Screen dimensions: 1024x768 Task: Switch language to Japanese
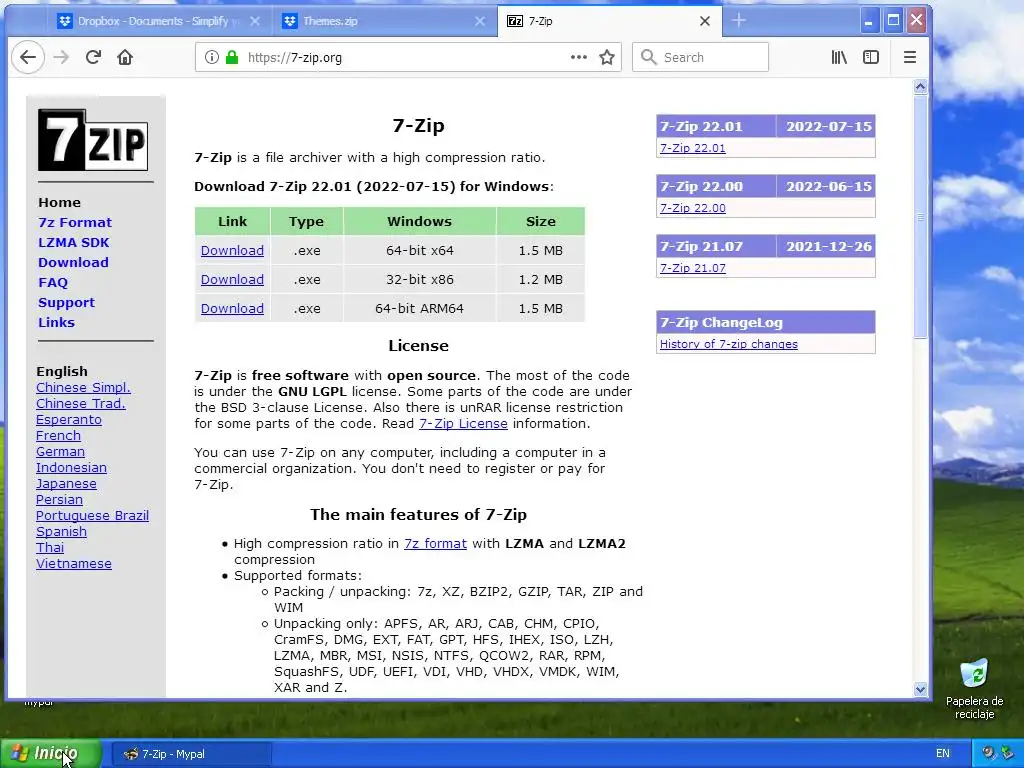(66, 483)
